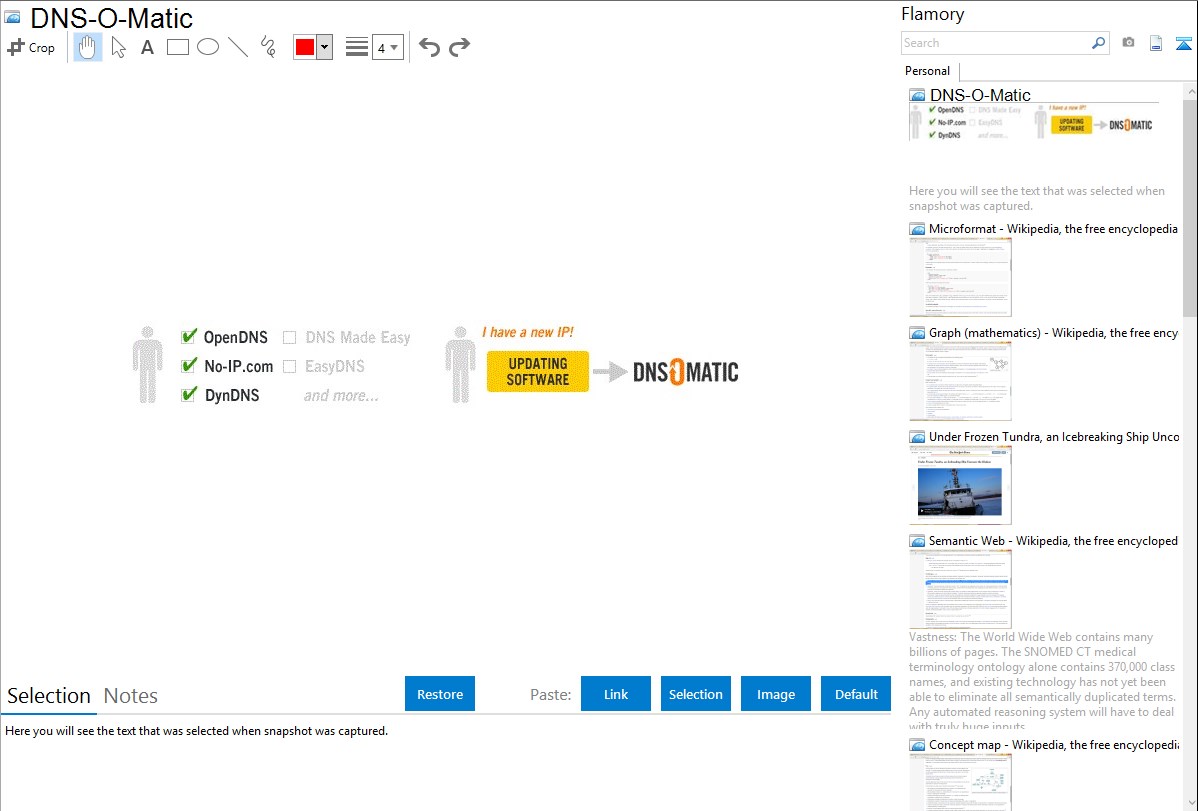Open the Under Frozen Tundra snapshot thumbnail
Image resolution: width=1198 pixels, height=811 pixels.
(x=960, y=485)
